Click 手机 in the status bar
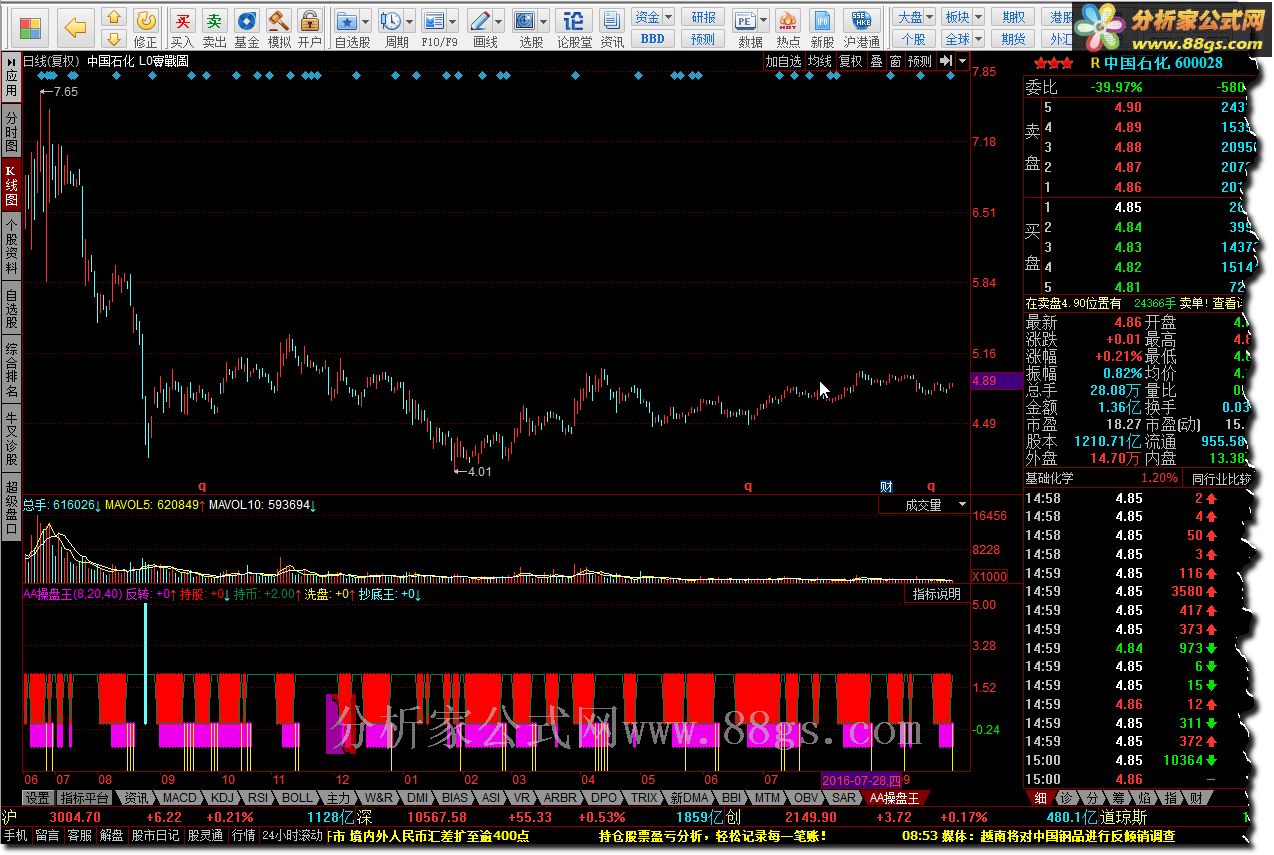The height and width of the screenshot is (855, 1274). tap(15, 836)
